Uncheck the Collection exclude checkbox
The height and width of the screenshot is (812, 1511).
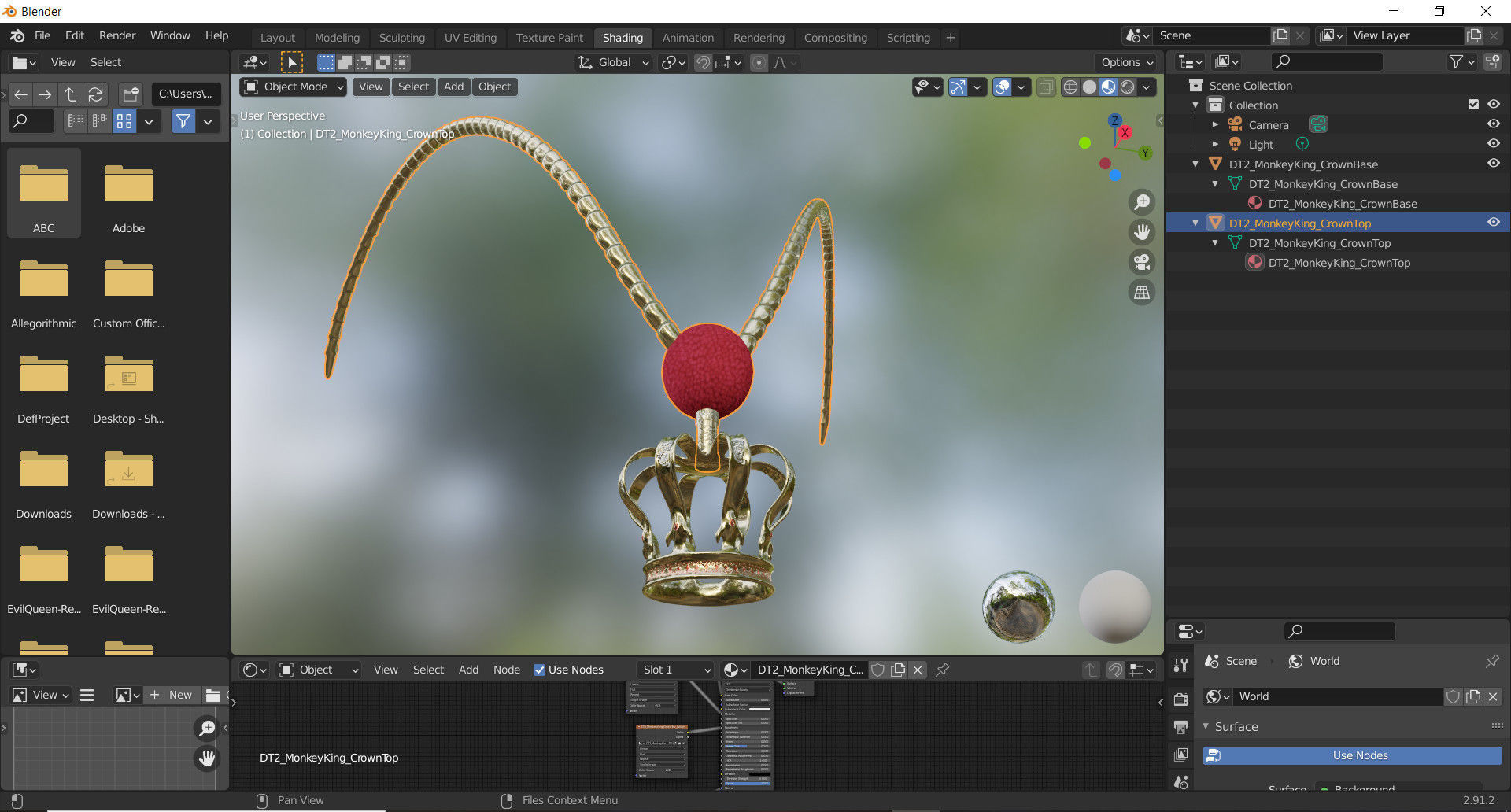[x=1473, y=105]
